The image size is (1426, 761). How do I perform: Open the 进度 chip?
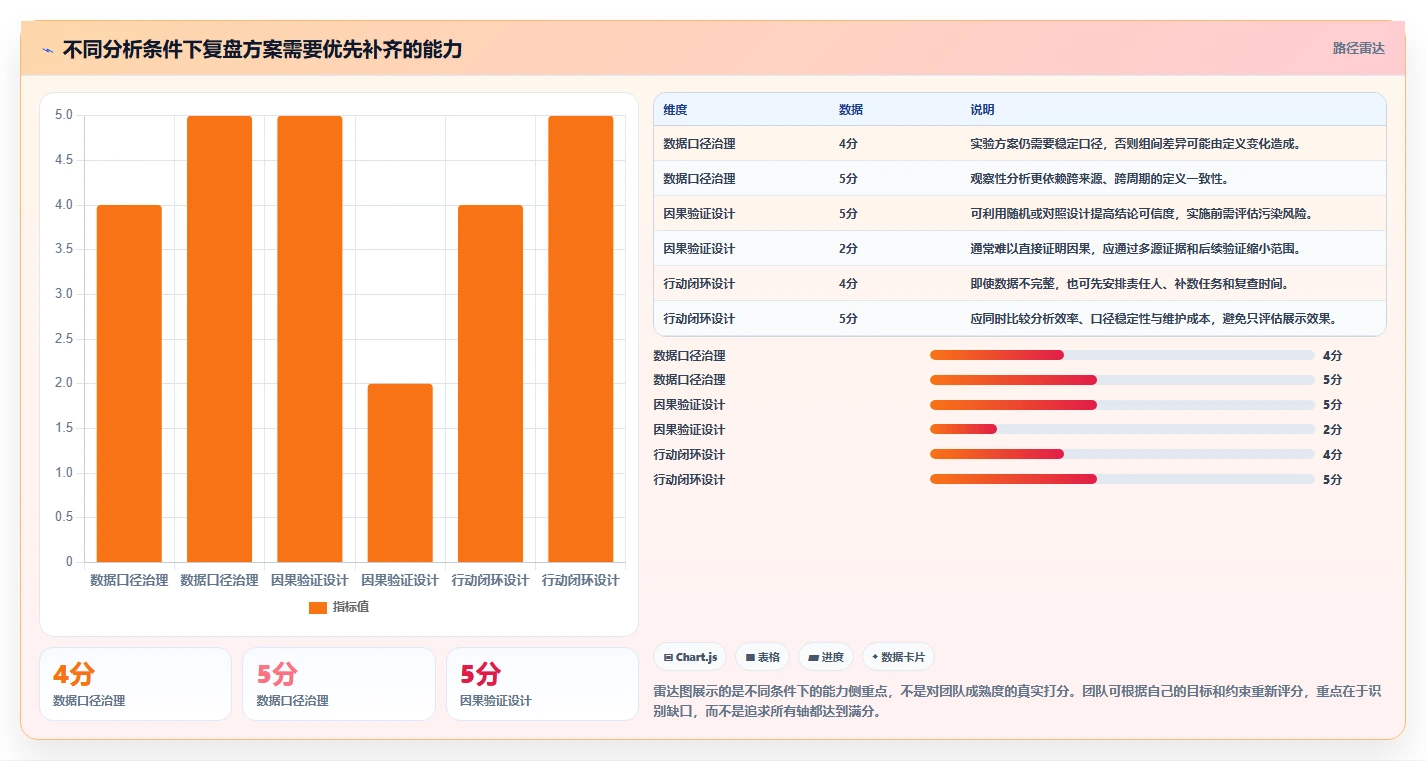point(826,657)
